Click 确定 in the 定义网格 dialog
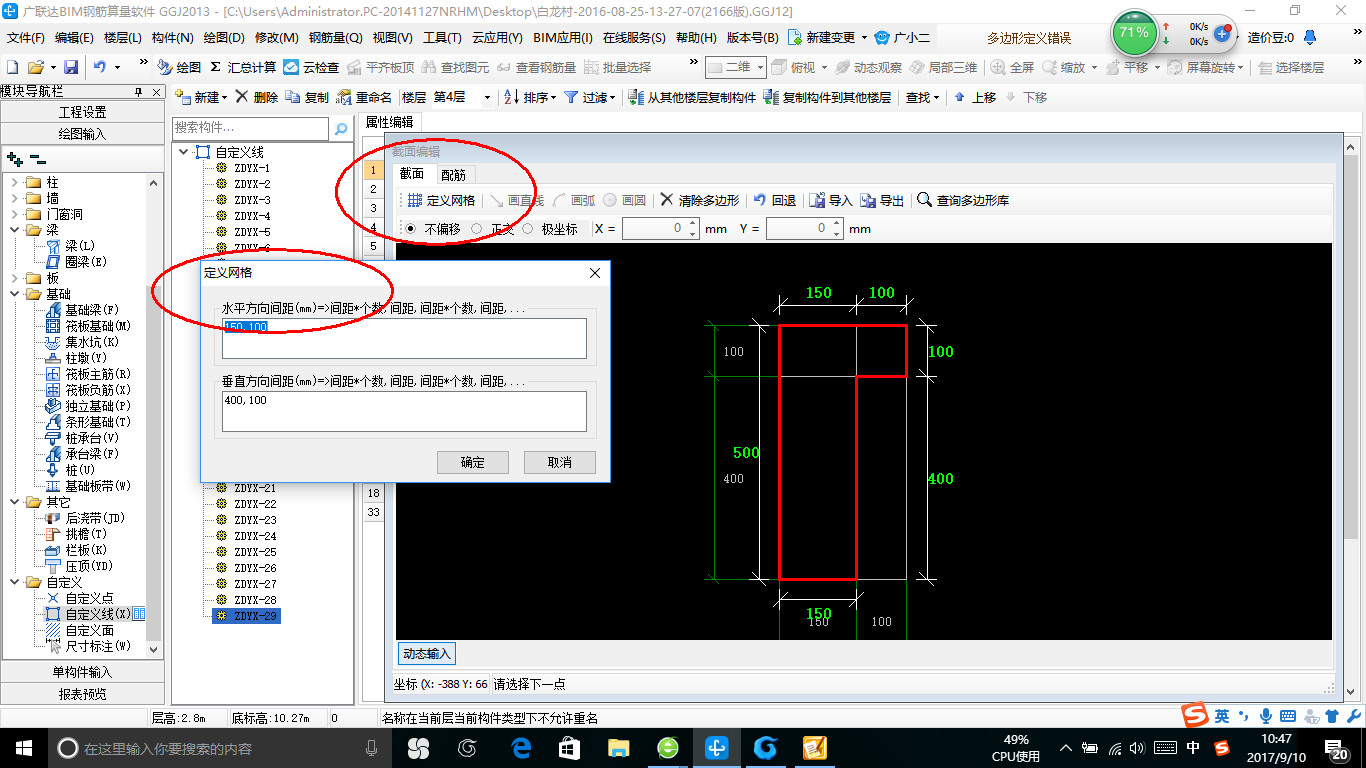 473,462
